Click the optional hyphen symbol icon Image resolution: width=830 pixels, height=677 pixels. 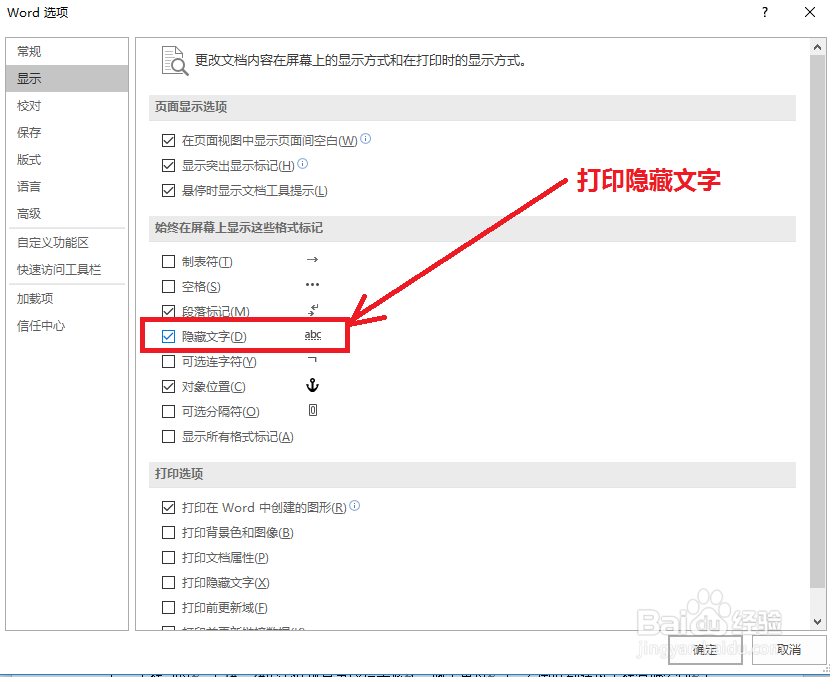(x=312, y=360)
